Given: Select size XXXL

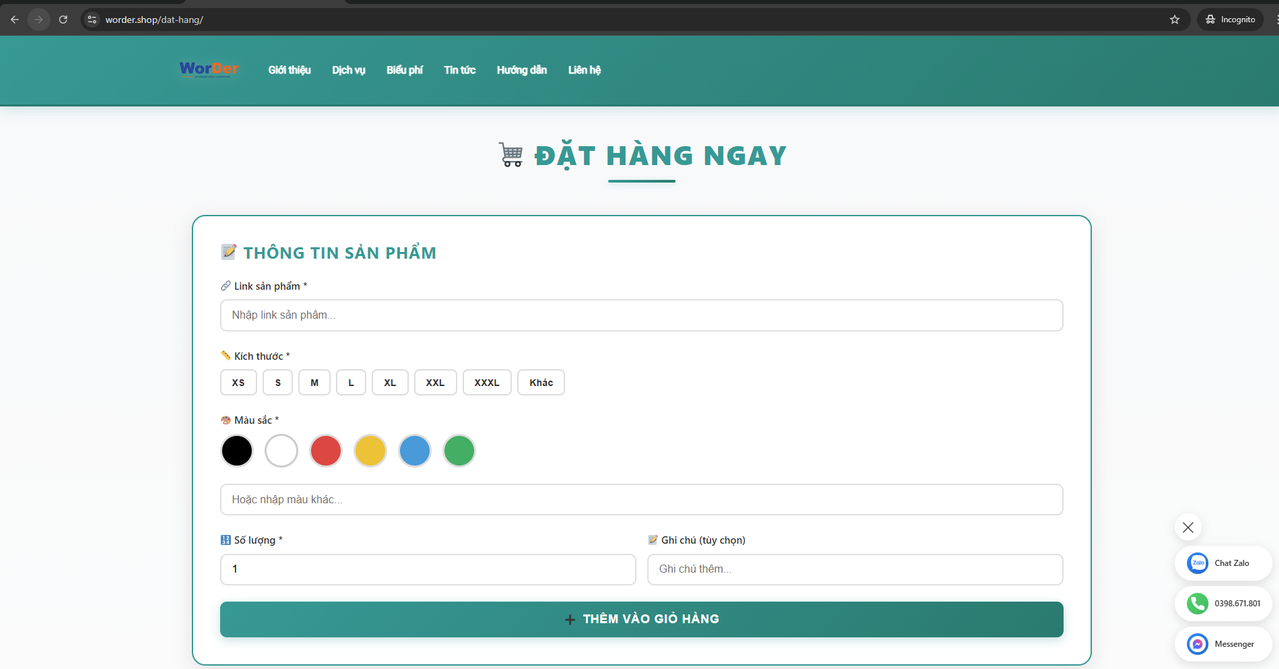Looking at the screenshot, I should [x=487, y=383].
